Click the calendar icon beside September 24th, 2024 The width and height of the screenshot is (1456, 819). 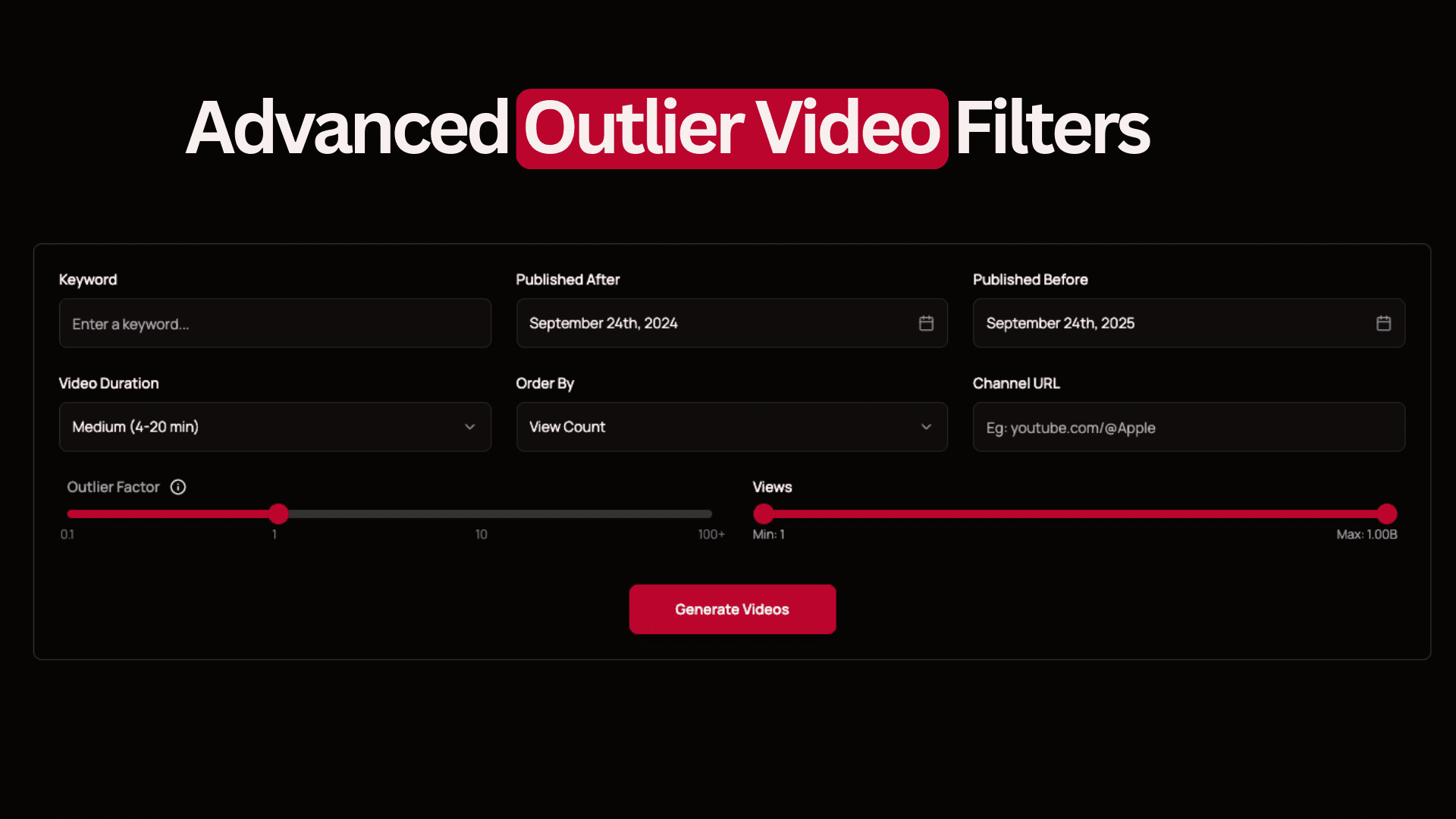[926, 323]
